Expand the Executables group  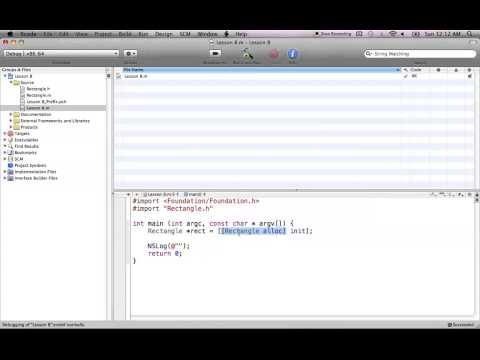click(x=5, y=140)
